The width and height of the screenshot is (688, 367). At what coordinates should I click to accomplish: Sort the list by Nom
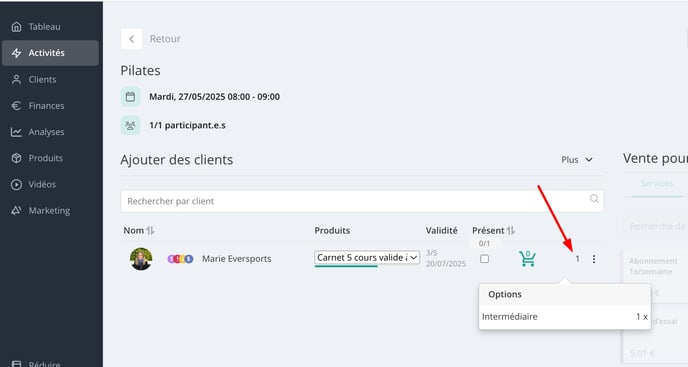click(x=150, y=230)
